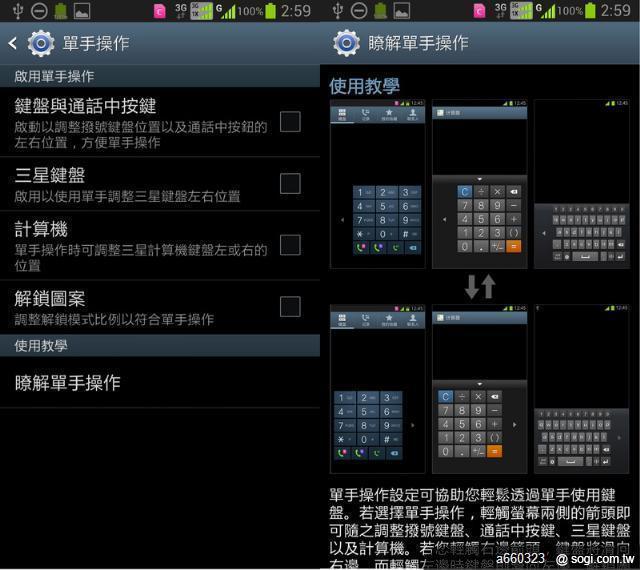The height and width of the screenshot is (570, 640).
Task: Open 瞭解單手操作 tutorial entry
Action: point(160,383)
